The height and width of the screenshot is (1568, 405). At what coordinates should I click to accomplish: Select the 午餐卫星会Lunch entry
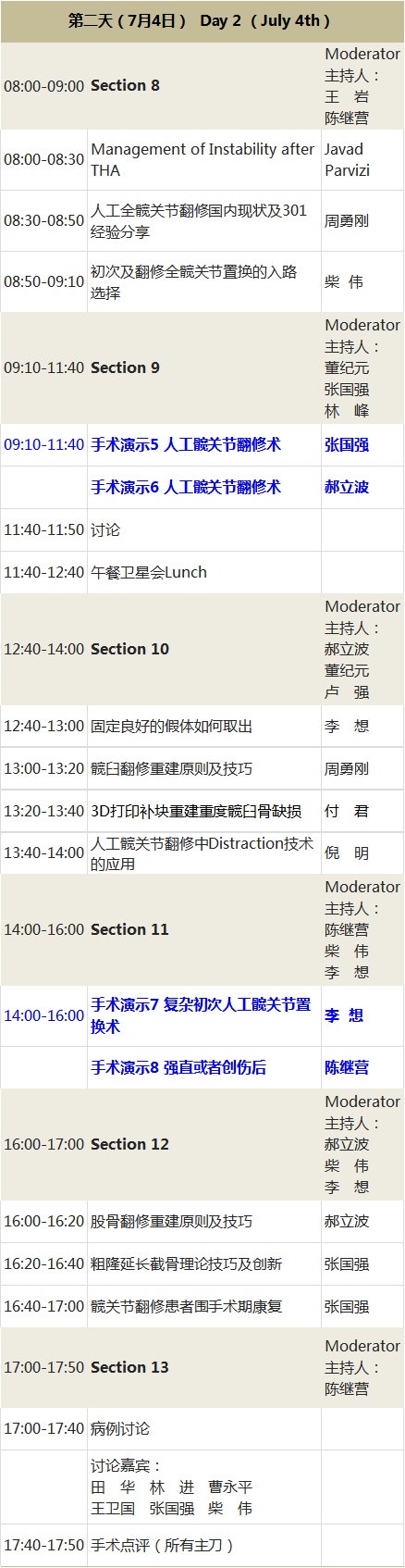click(149, 572)
